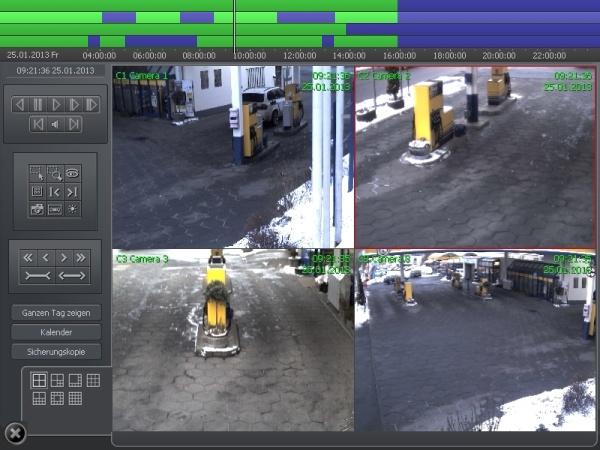Image resolution: width=600 pixels, height=450 pixels.
Task: Click the cassette tape export icon
Action: tap(55, 208)
